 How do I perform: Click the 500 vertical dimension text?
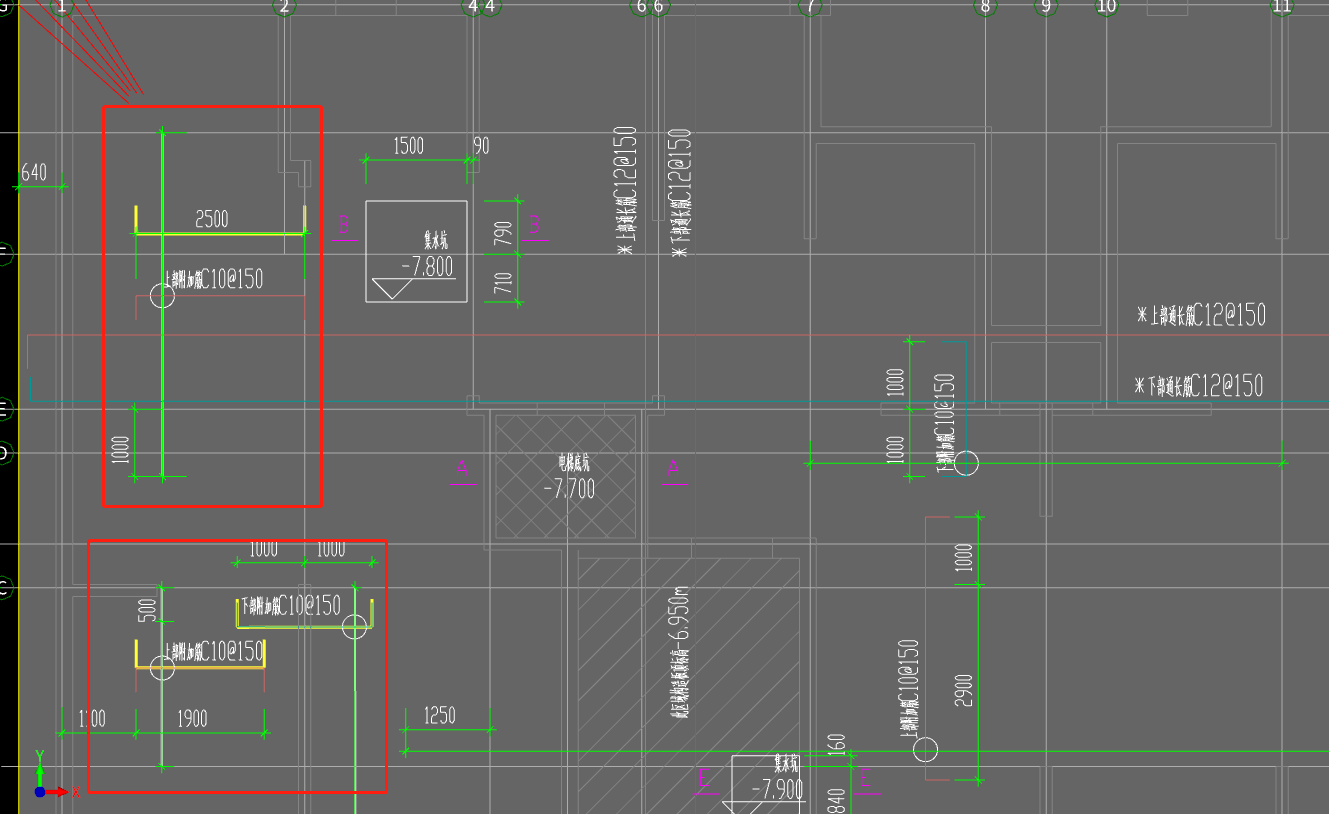point(147,609)
